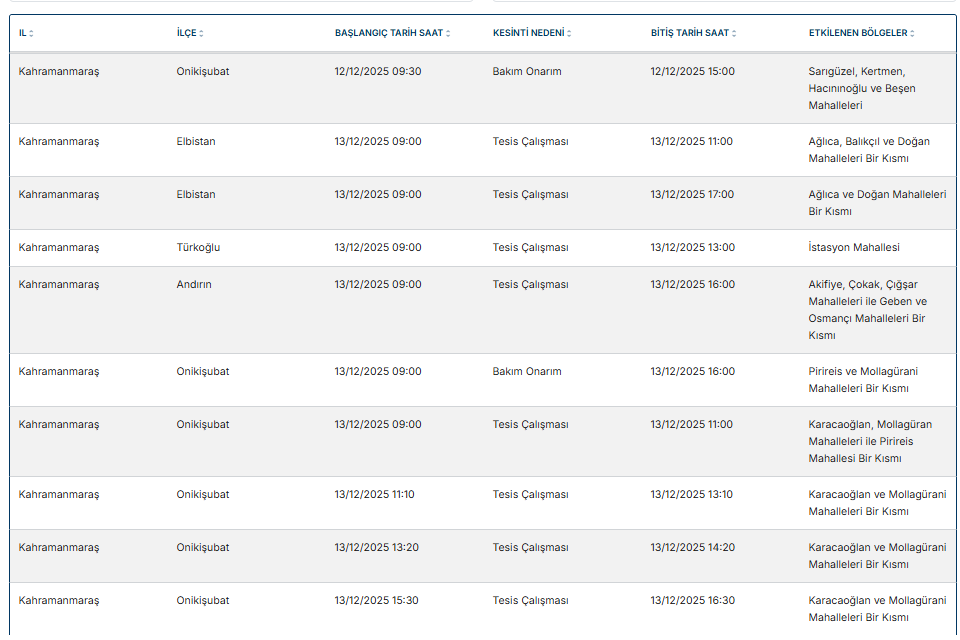
Task: Click the ETKİLENEN BÖLGELER column header text
Action: (x=858, y=33)
